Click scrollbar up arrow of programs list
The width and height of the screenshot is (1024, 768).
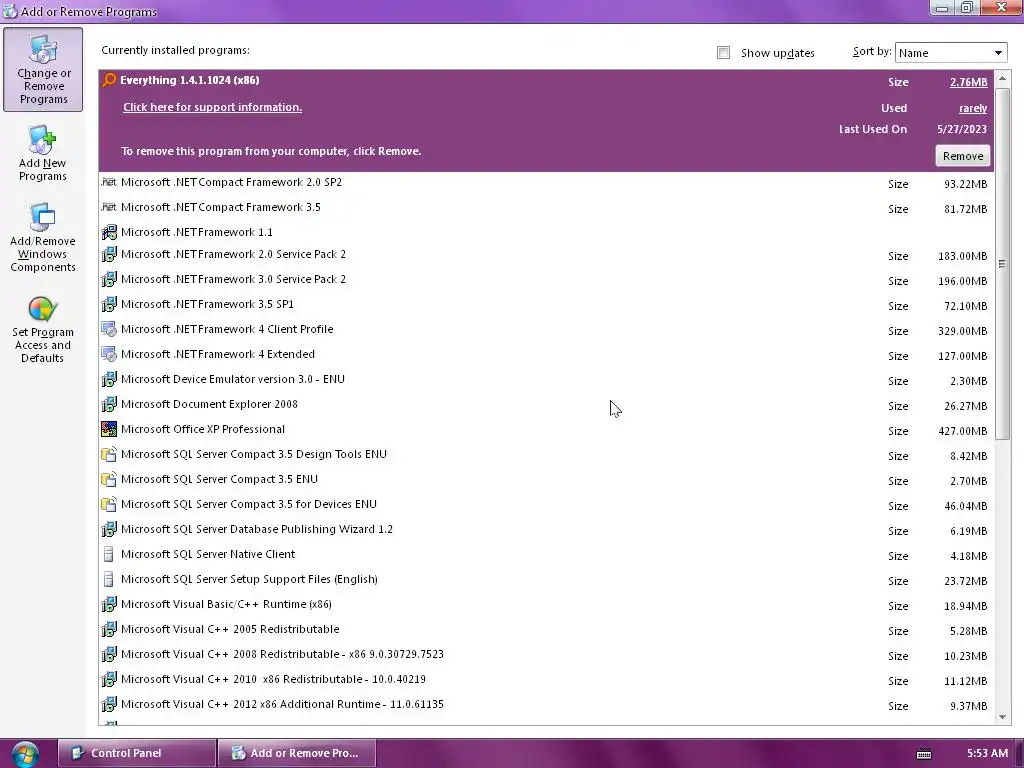coord(1002,78)
